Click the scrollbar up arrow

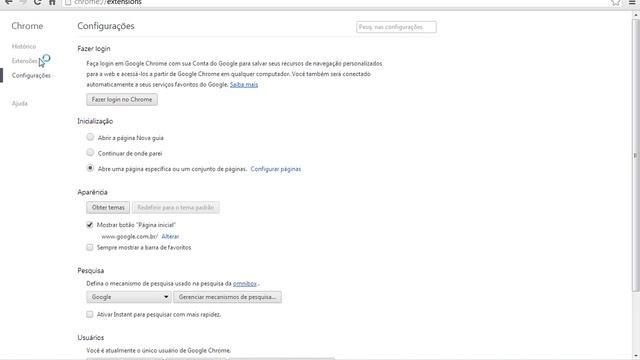[635, 15]
